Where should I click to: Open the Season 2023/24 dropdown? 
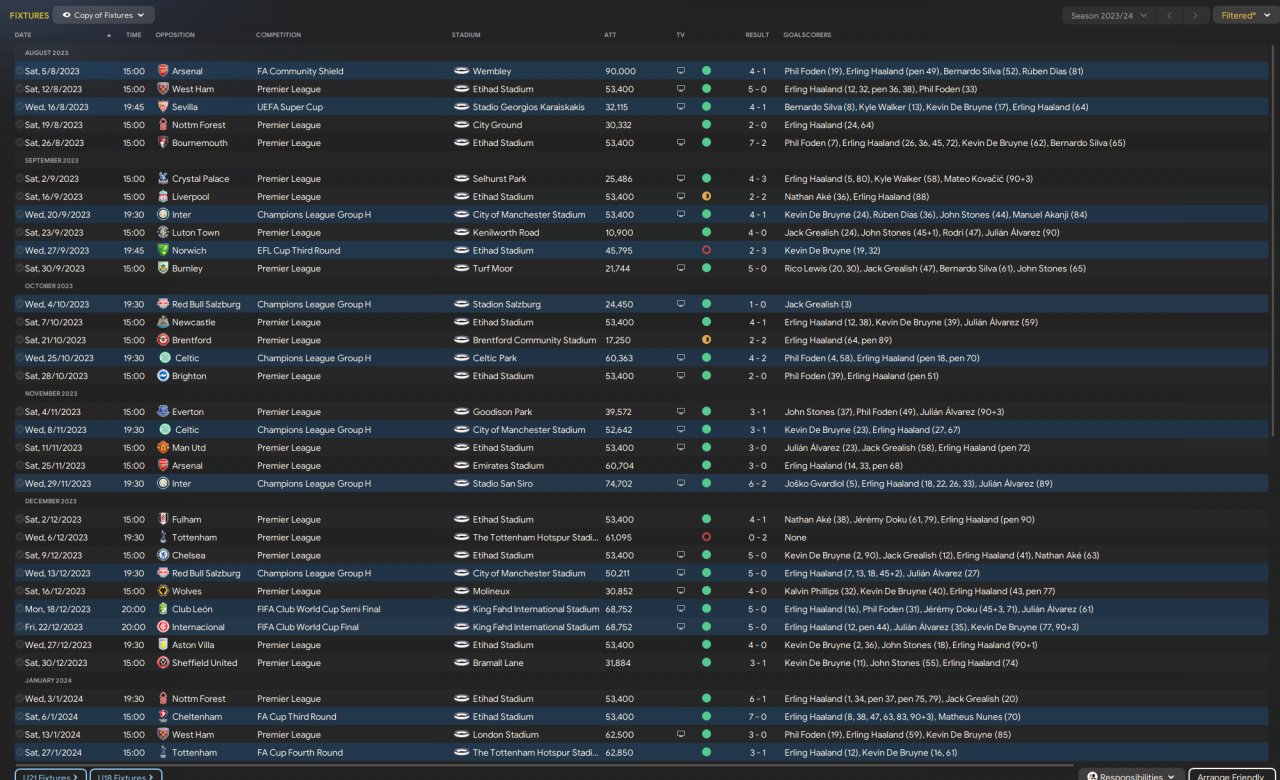click(1107, 16)
